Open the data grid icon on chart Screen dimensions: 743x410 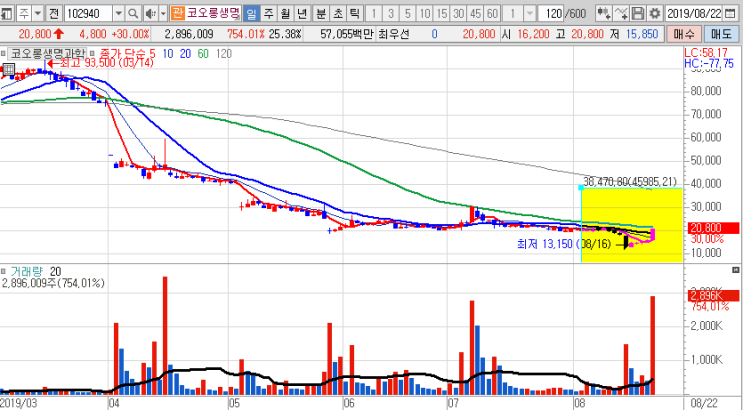[x=9, y=69]
